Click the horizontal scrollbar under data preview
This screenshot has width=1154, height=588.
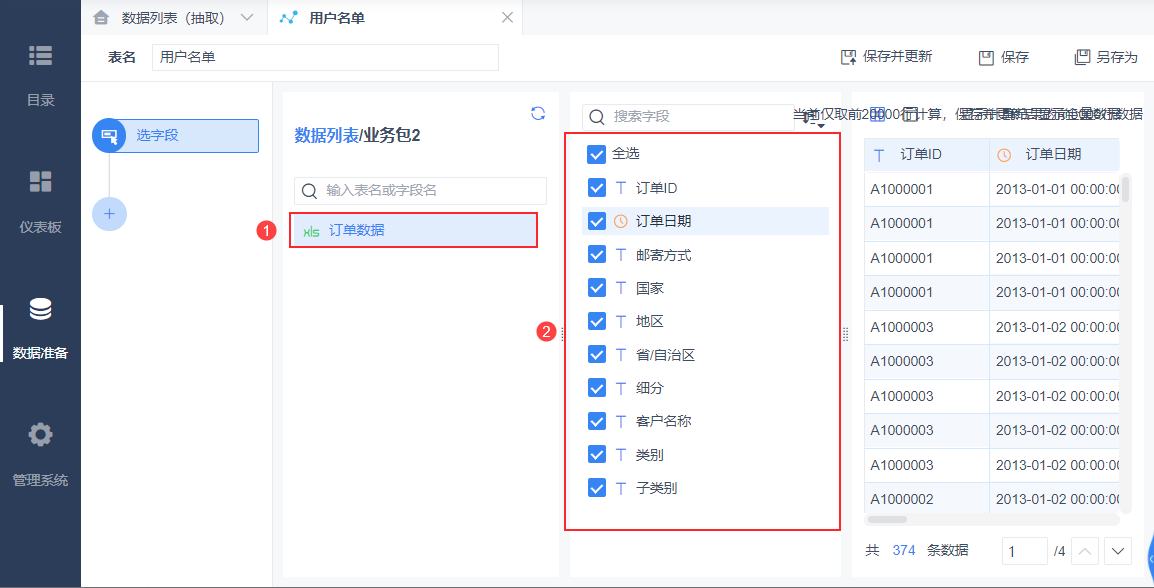[x=887, y=520]
